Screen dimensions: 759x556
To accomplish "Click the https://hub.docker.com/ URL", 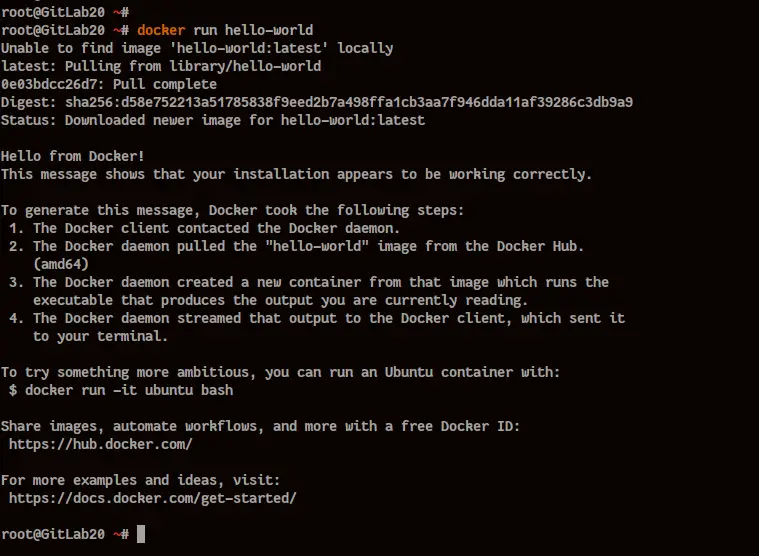I will [x=101, y=444].
